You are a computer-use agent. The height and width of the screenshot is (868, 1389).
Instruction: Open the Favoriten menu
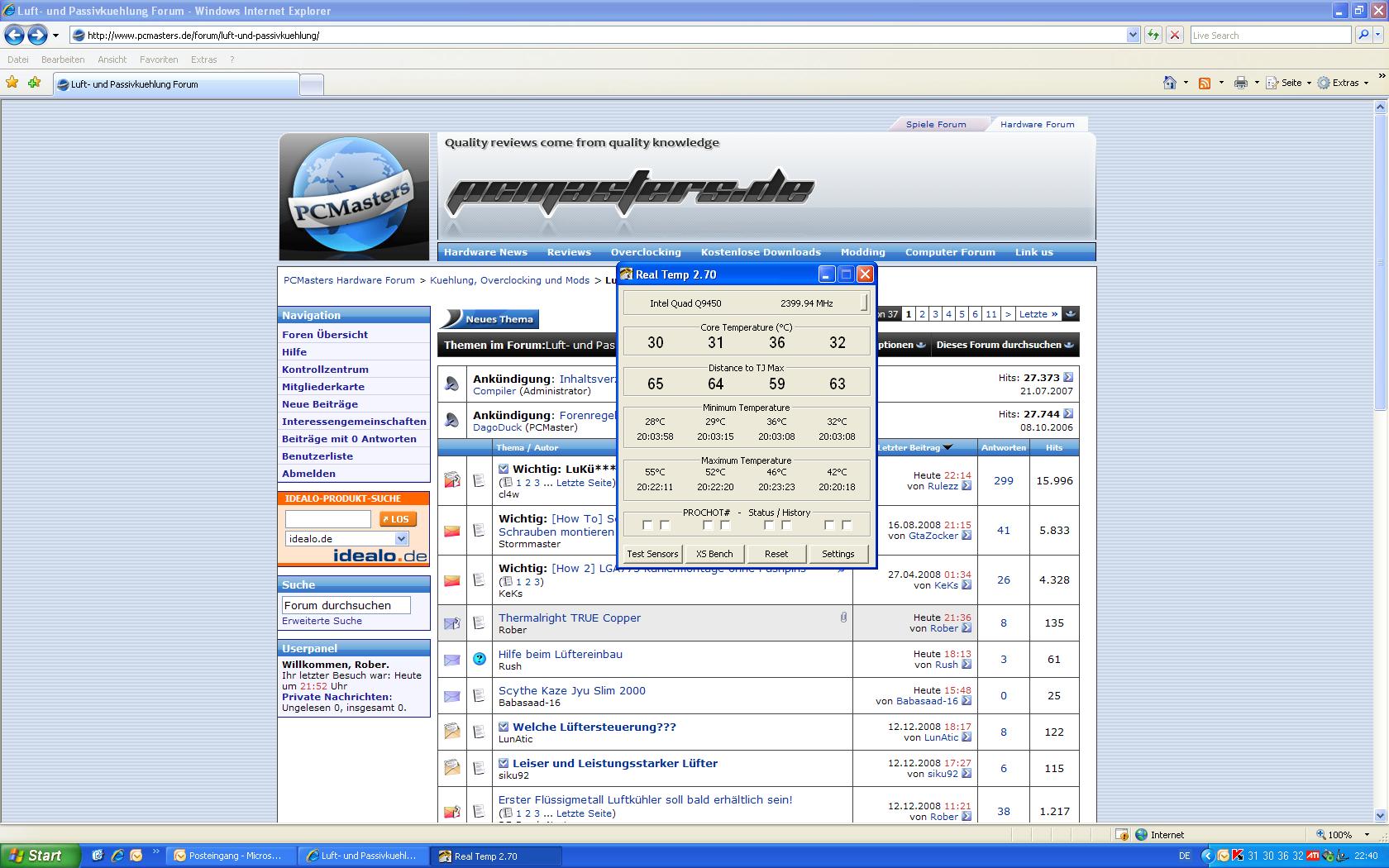(159, 60)
